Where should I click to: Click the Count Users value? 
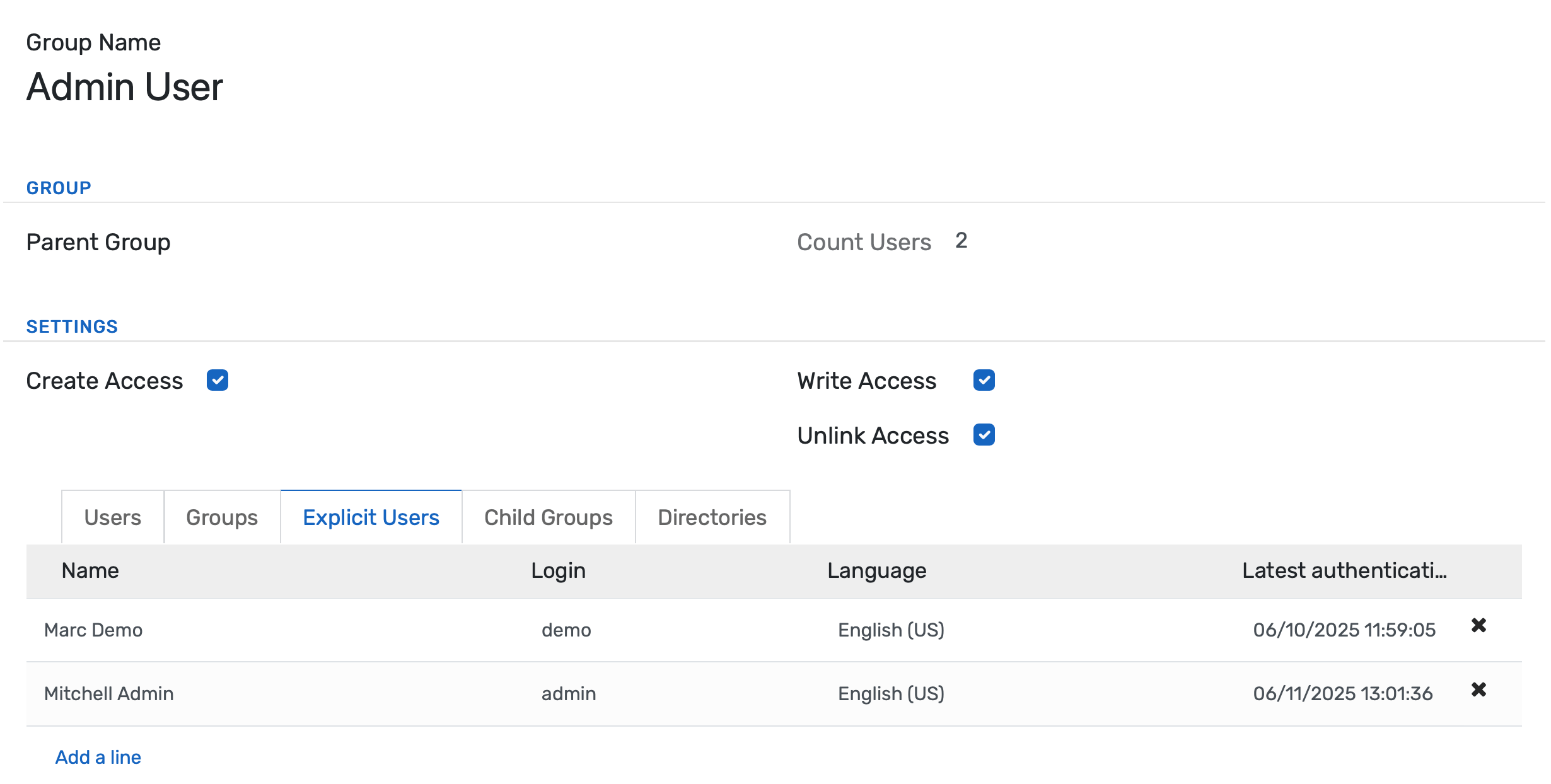[961, 241]
